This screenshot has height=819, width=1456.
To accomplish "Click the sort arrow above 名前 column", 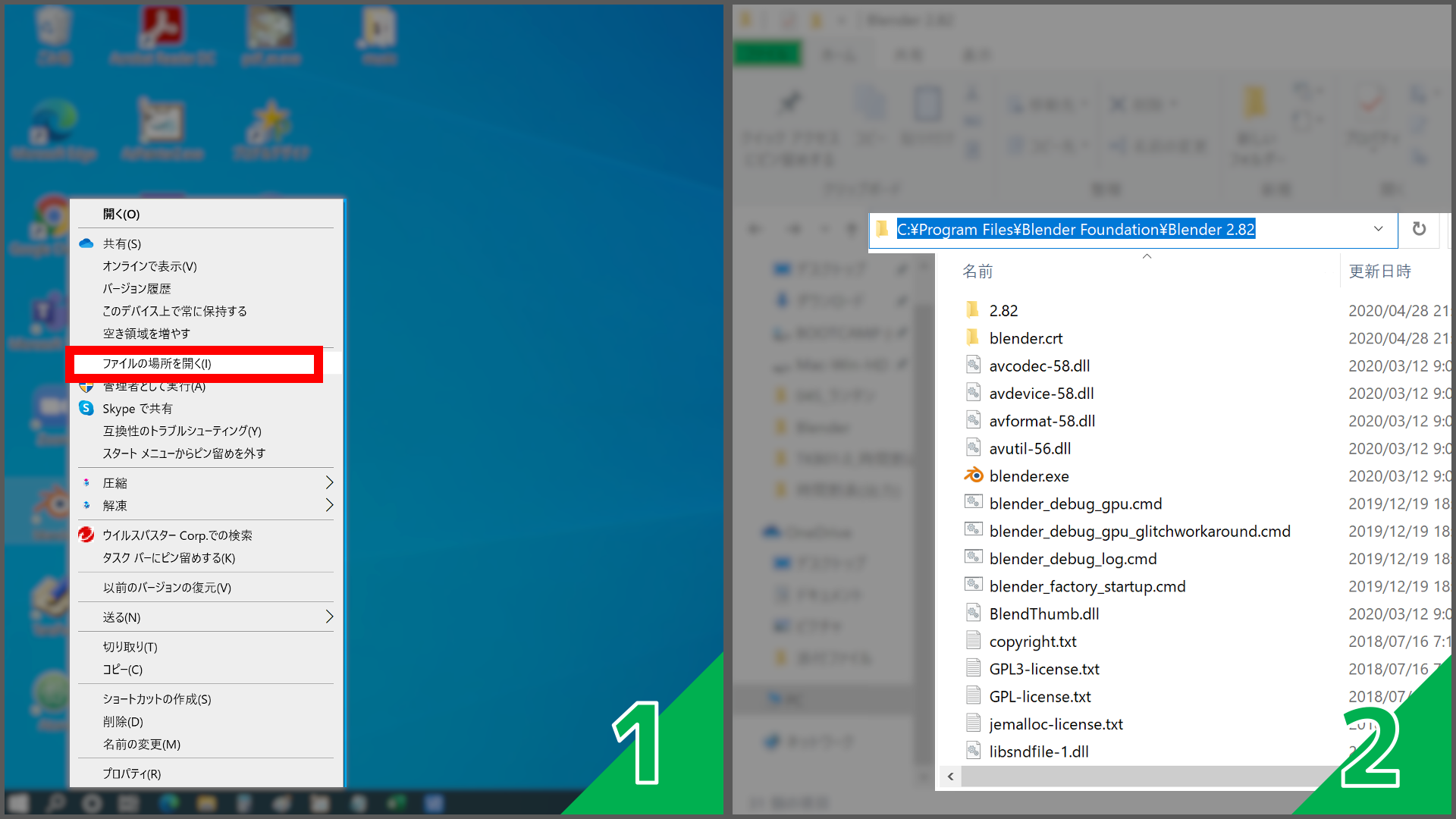I will coord(1147,256).
